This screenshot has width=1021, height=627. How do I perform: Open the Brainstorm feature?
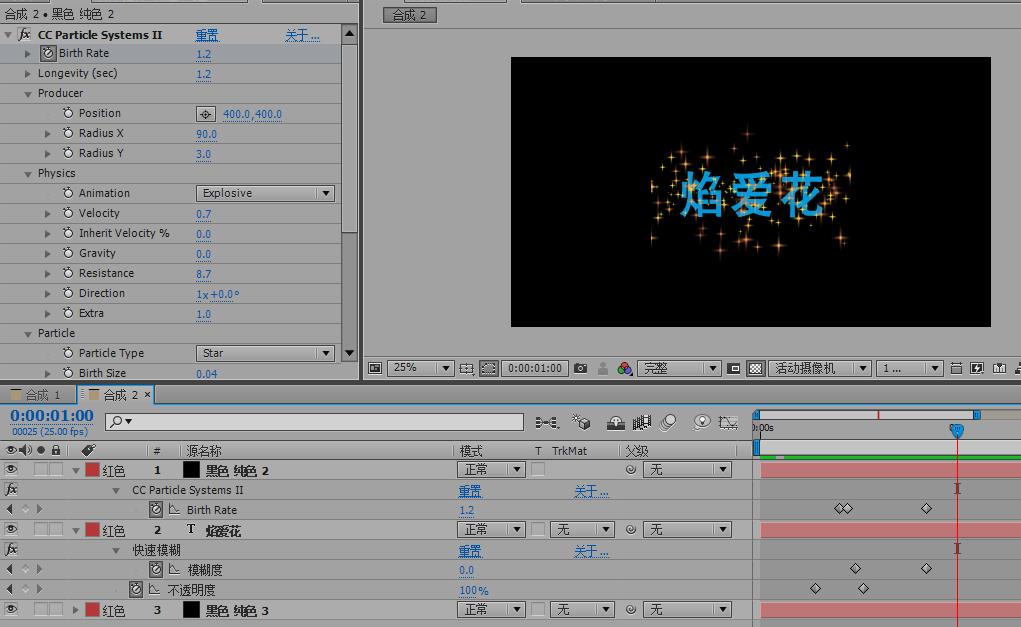[701, 422]
